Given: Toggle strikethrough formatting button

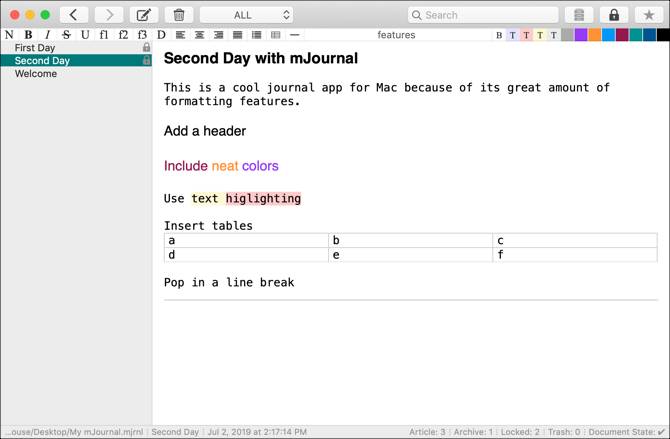Looking at the screenshot, I should pos(66,35).
